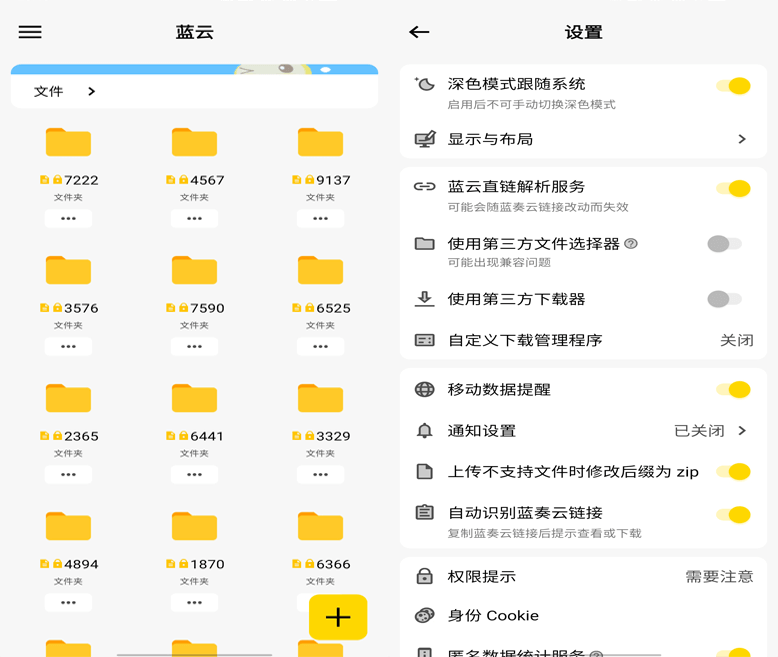
Task: Open 身份 Cookie setting
Action: [x=583, y=616]
